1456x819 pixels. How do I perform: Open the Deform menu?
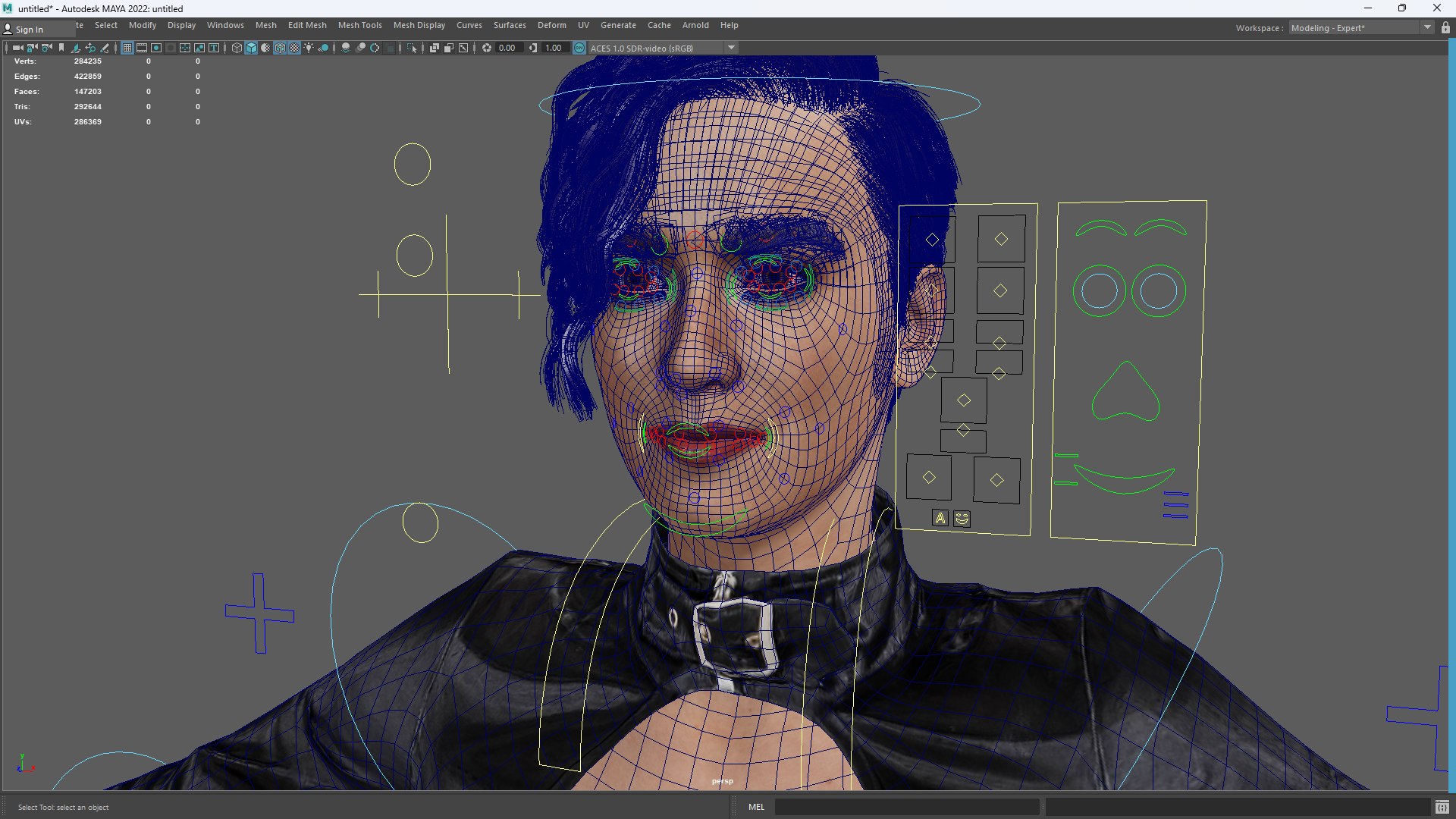[x=551, y=25]
